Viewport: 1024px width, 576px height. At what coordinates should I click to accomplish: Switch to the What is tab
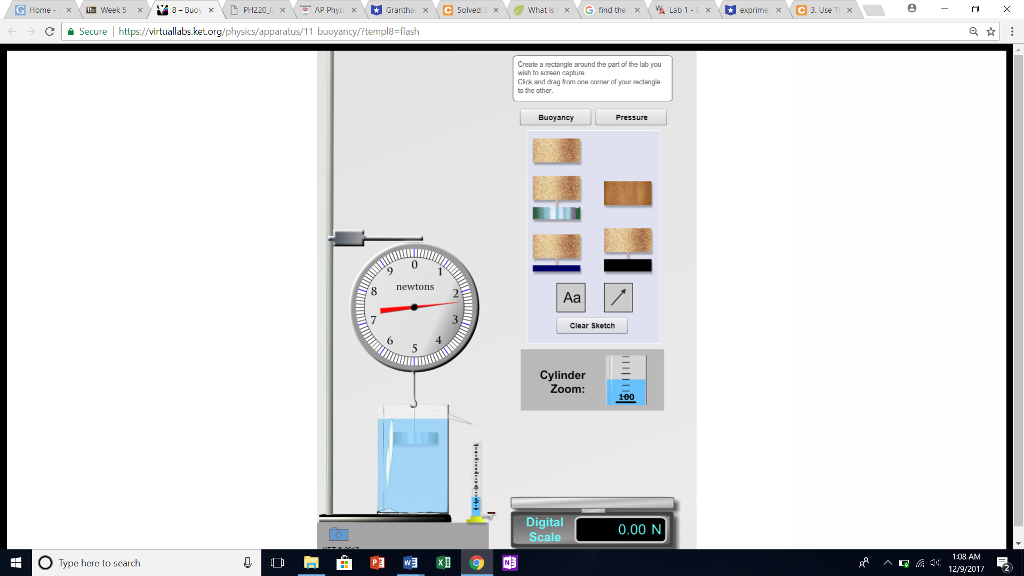coord(541,10)
